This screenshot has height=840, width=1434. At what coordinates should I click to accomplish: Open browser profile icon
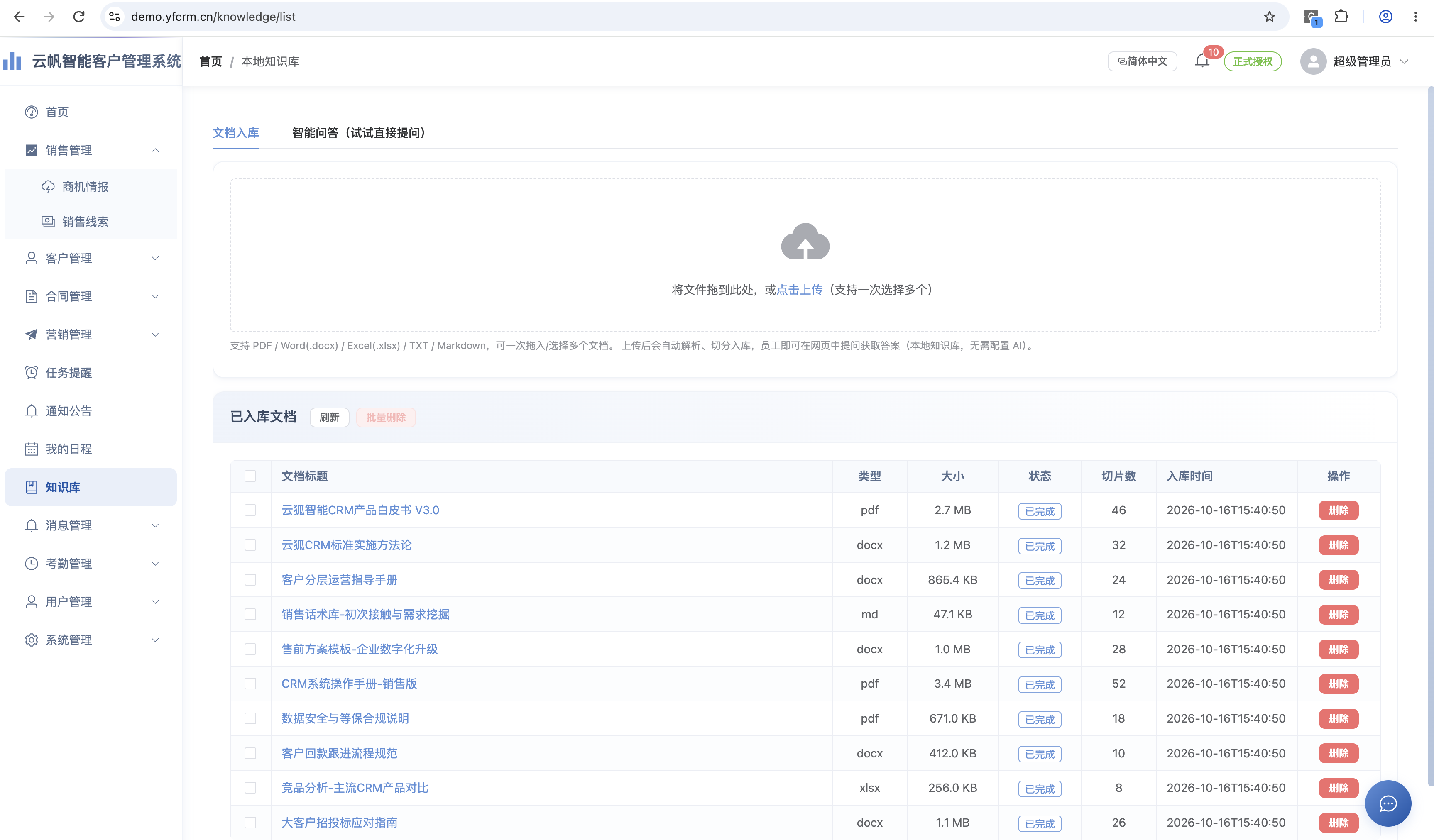pos(1385,17)
